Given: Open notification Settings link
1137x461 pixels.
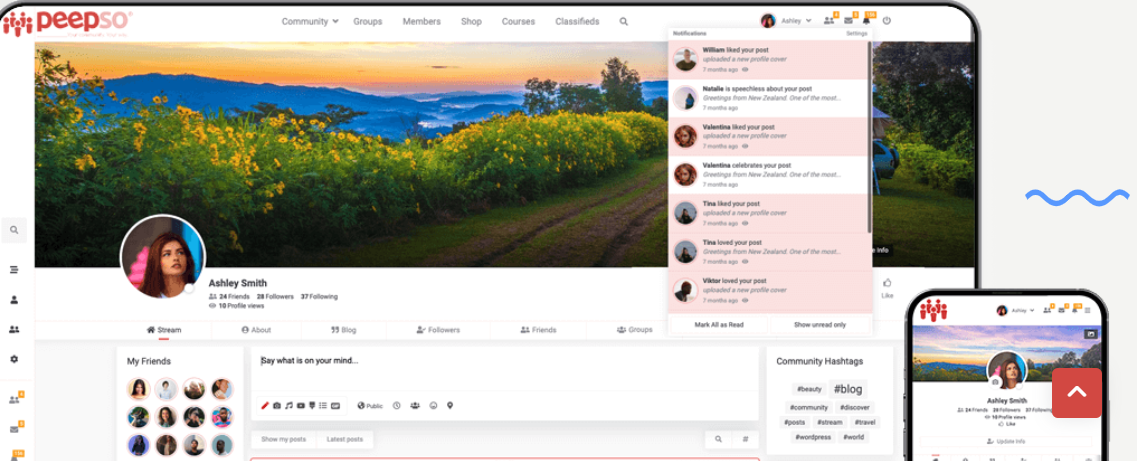Looking at the screenshot, I should (856, 33).
